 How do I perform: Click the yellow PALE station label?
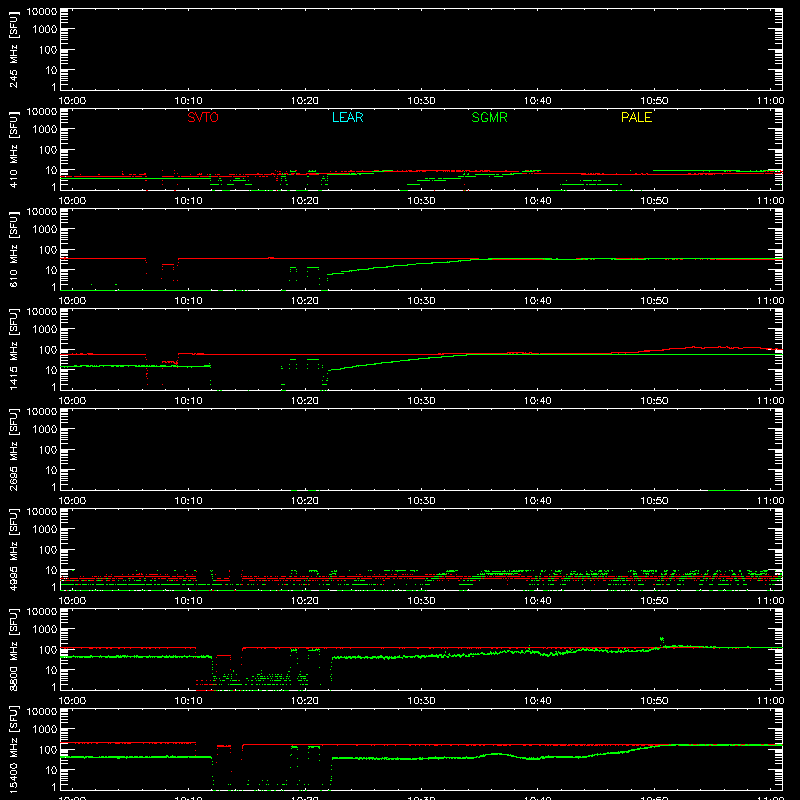[x=636, y=117]
